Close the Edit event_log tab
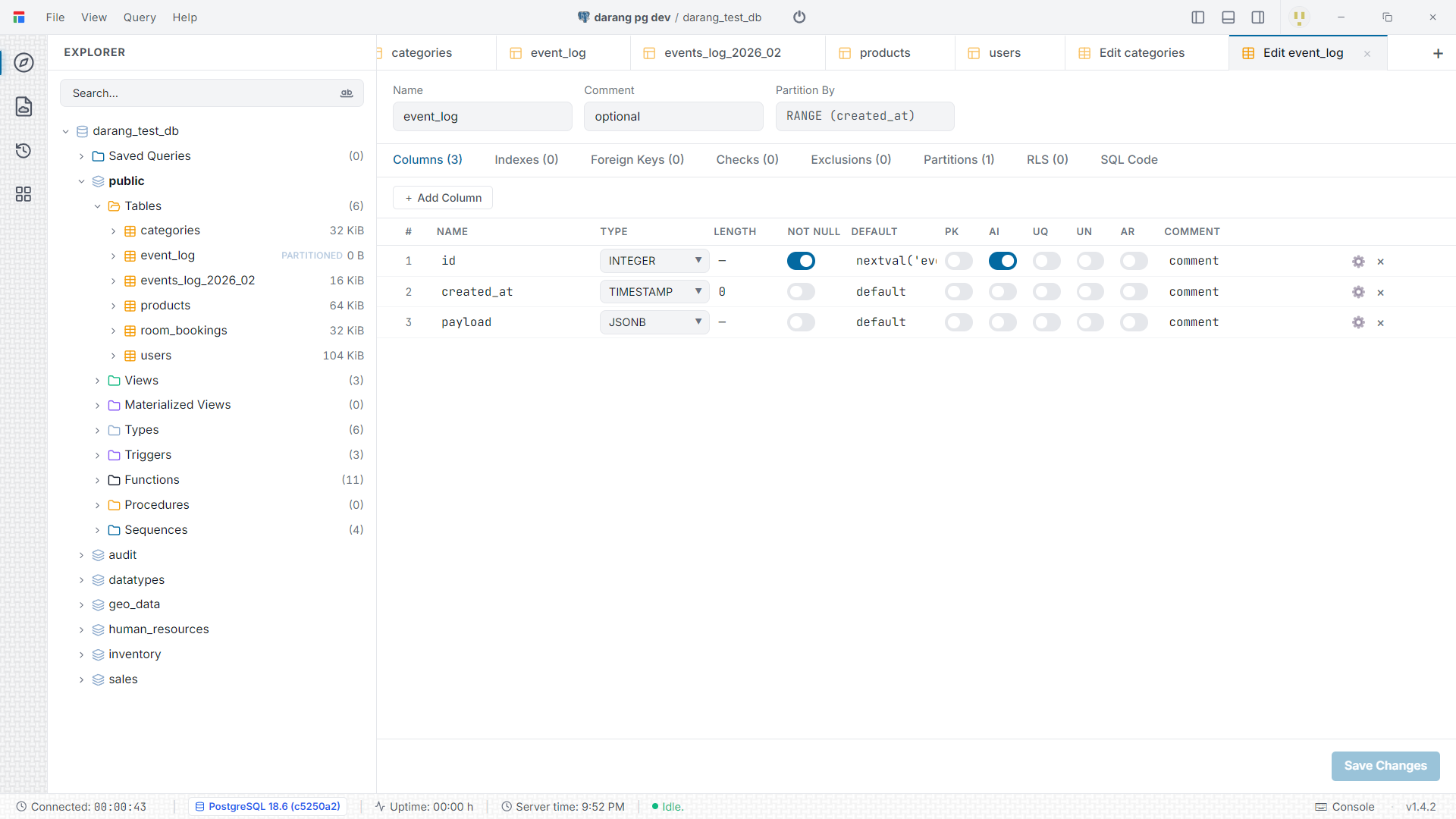1456x819 pixels. (1367, 54)
